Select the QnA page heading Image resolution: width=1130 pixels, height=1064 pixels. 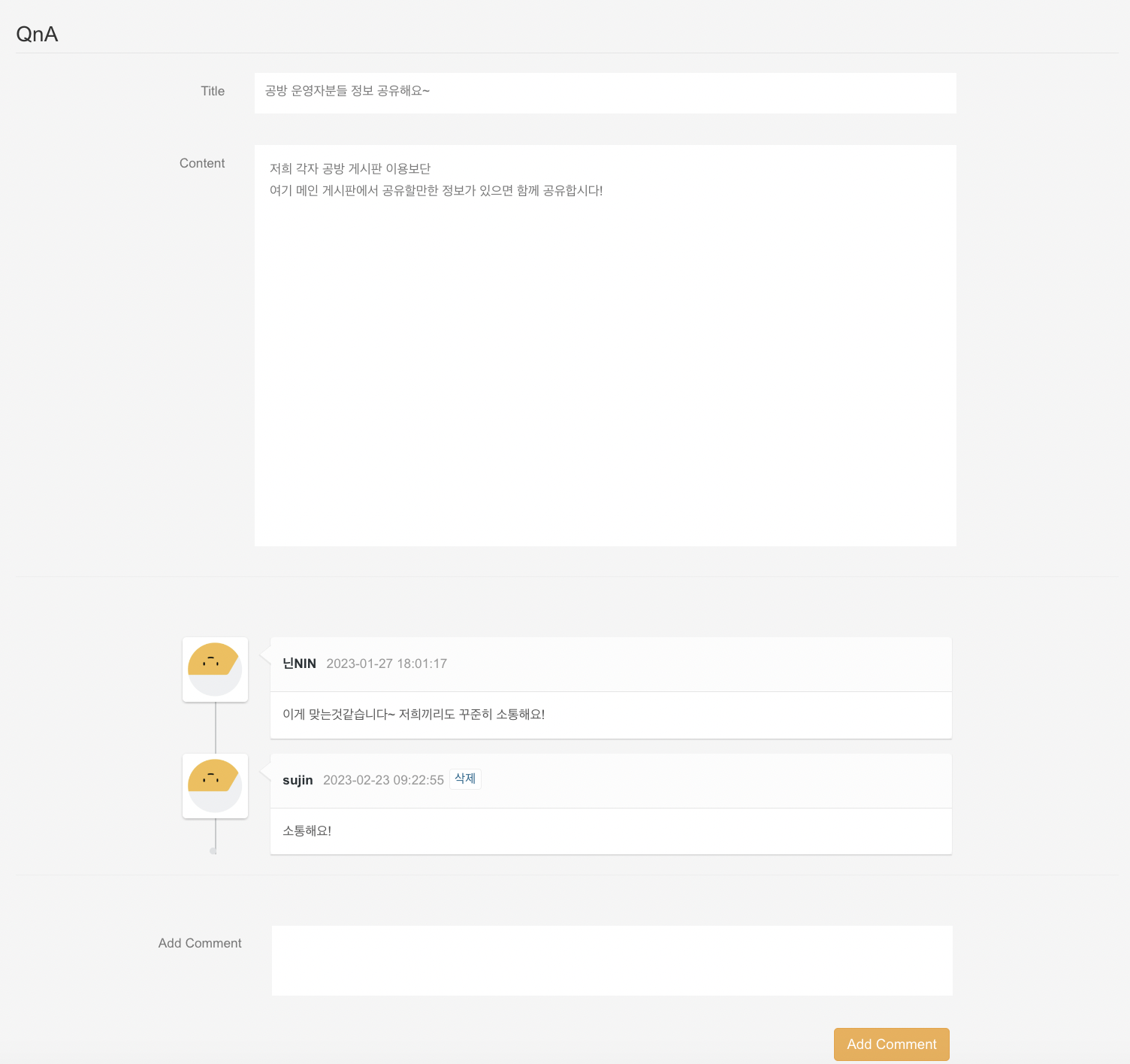pyautogui.click(x=38, y=34)
